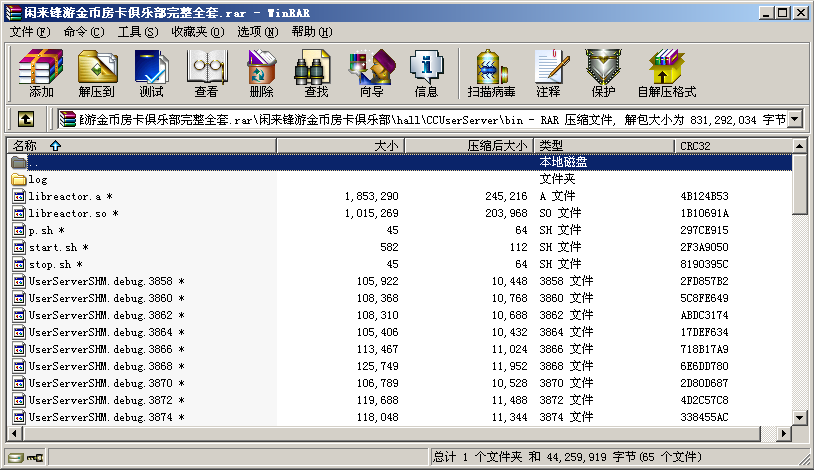
Task: Launch the 向导 (Wizard) tool
Action: tap(371, 74)
